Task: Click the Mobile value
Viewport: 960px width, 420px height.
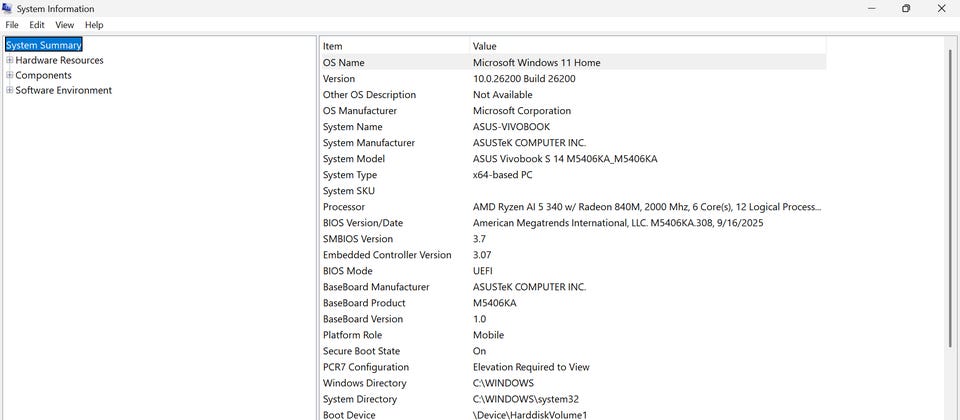Action: [x=489, y=335]
